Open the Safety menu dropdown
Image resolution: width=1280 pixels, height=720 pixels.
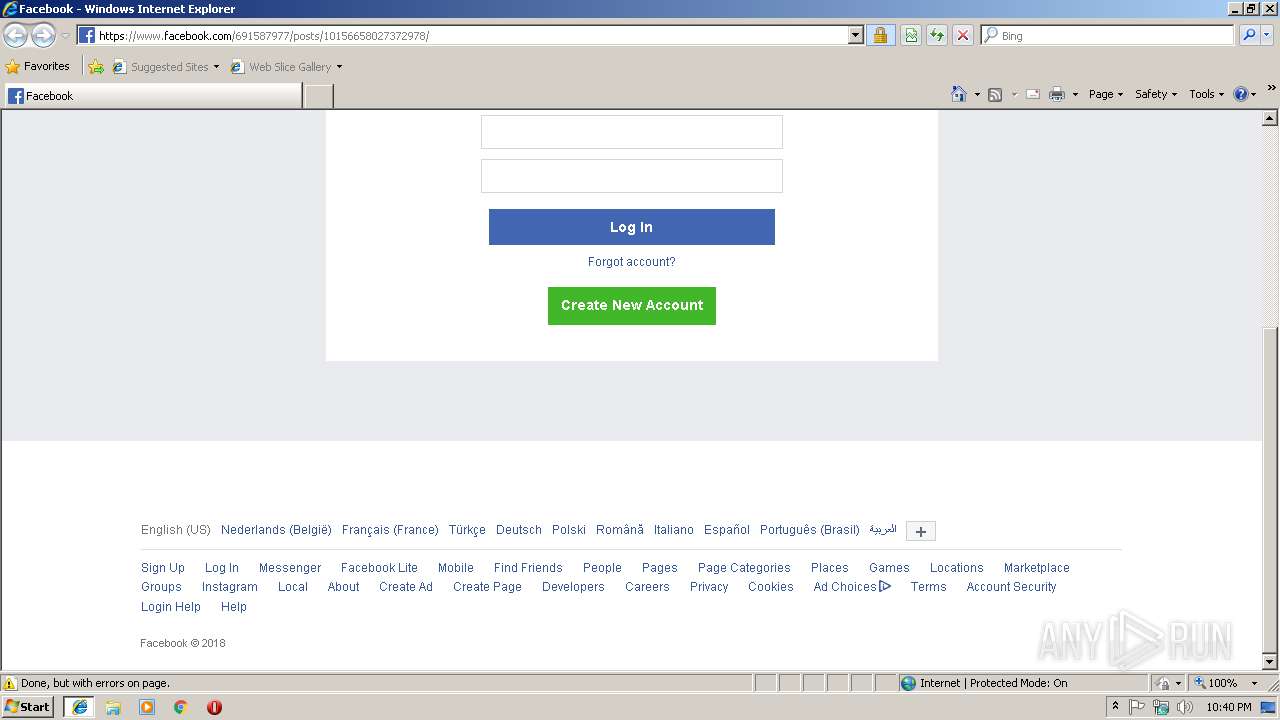click(x=1156, y=94)
